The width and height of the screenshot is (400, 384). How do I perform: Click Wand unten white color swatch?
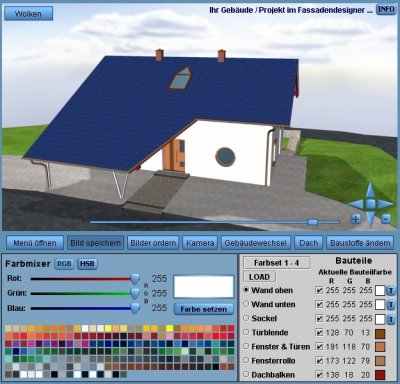coord(380,305)
